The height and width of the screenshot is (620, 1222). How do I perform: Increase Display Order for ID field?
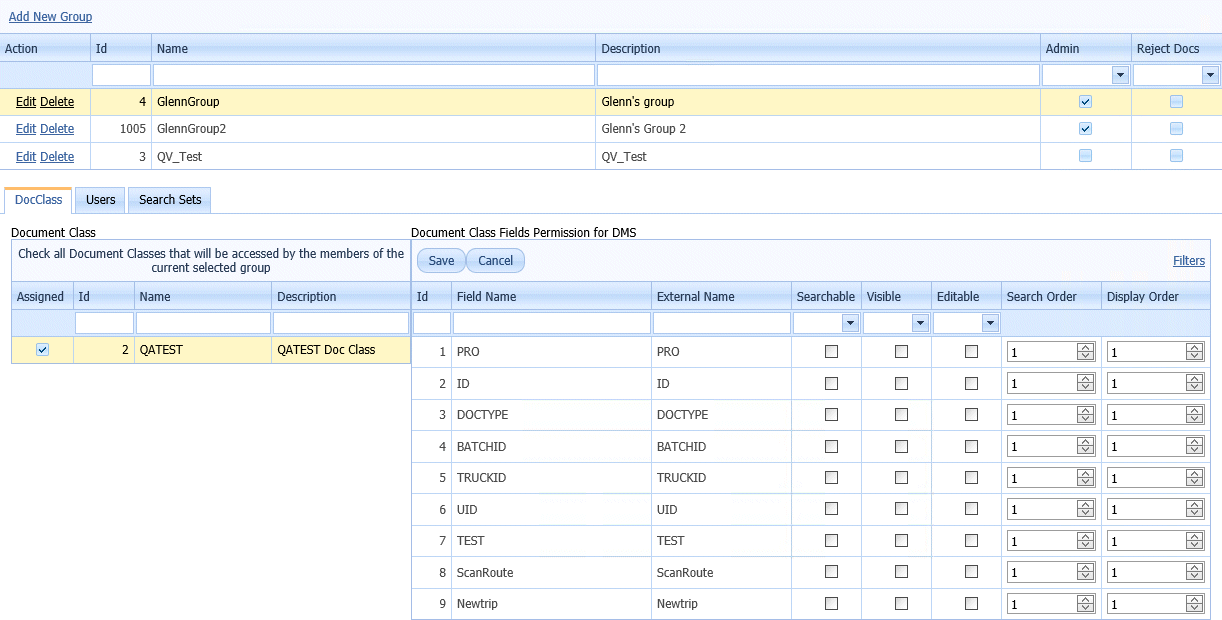(1194, 380)
